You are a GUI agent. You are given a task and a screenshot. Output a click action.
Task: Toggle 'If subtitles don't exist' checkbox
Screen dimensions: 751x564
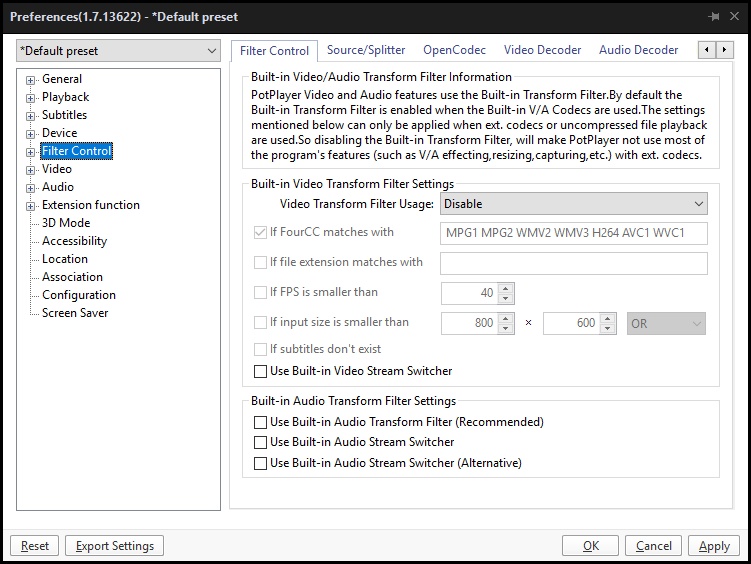260,350
